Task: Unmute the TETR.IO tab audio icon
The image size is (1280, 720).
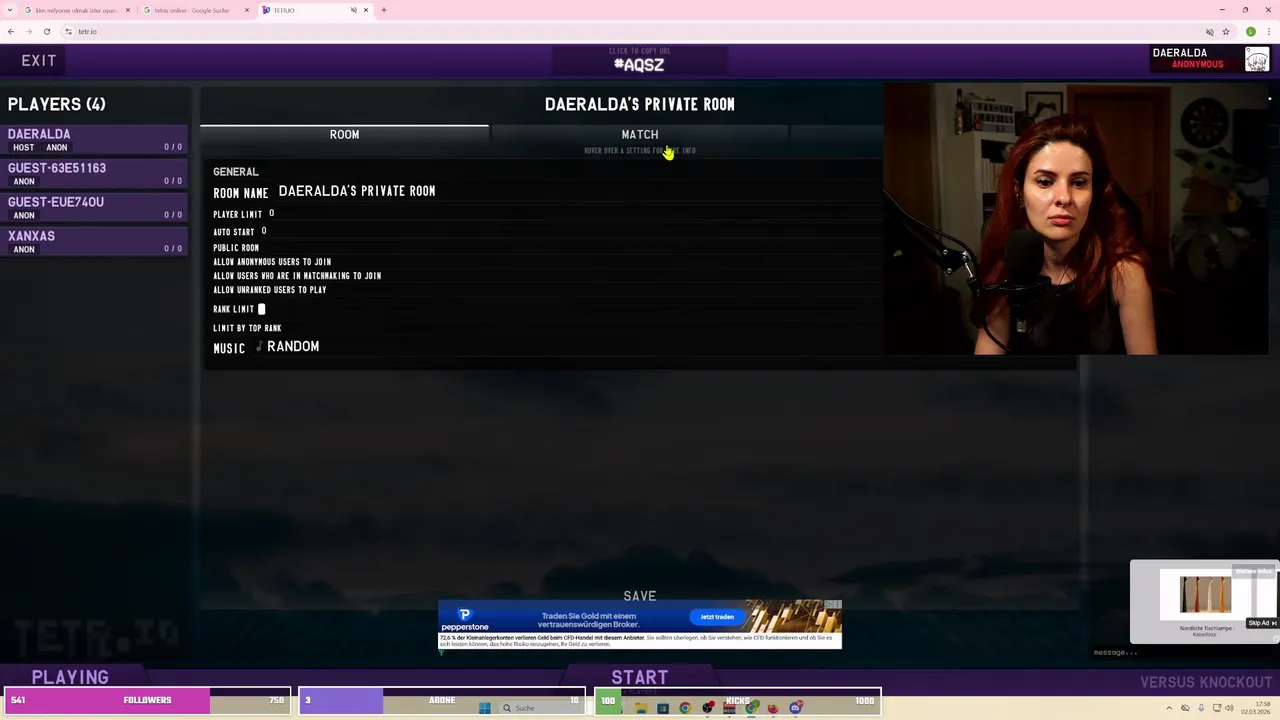Action: click(353, 10)
